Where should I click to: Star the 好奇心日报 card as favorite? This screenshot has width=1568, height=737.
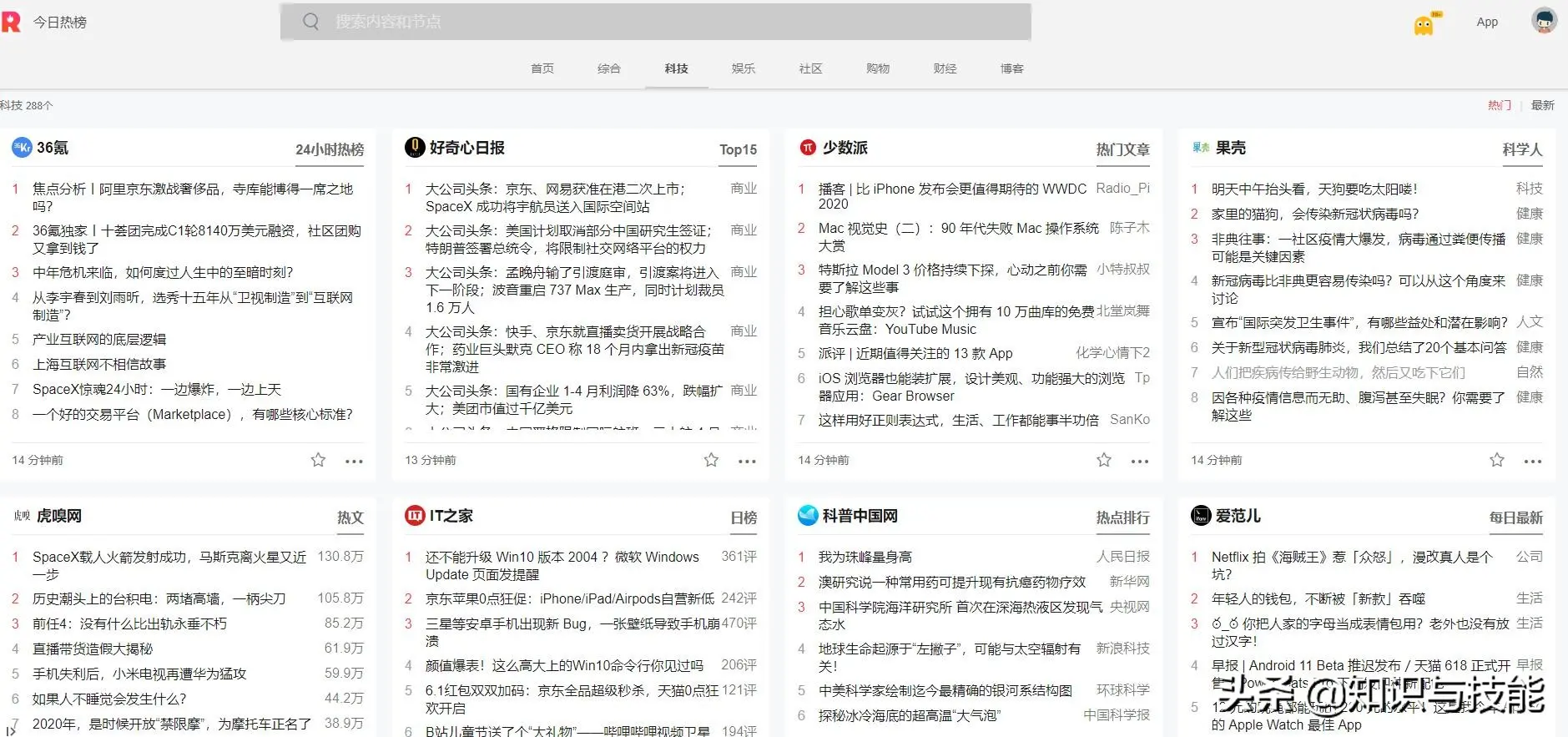(711, 460)
